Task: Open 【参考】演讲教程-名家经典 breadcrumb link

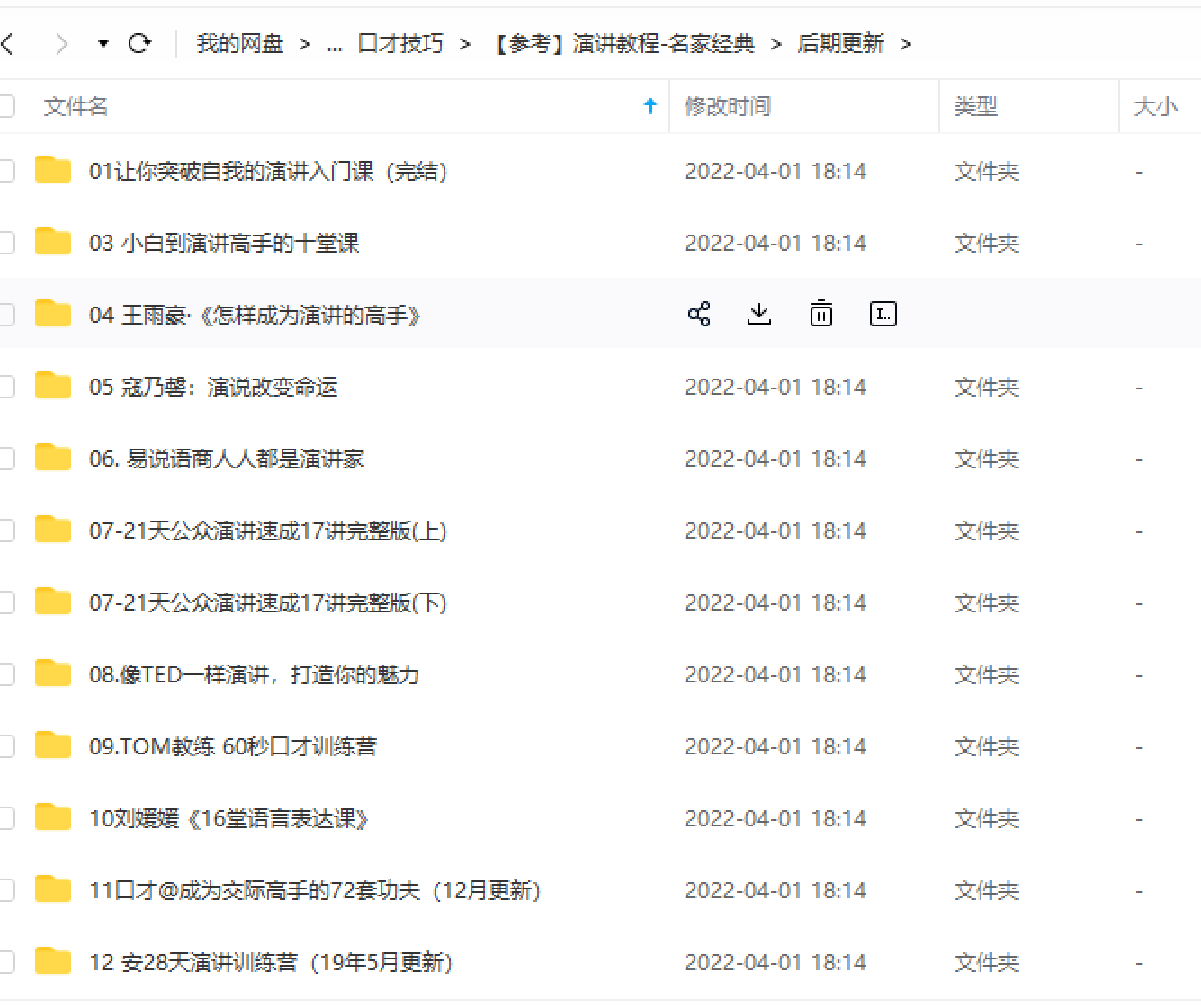Action: click(624, 43)
